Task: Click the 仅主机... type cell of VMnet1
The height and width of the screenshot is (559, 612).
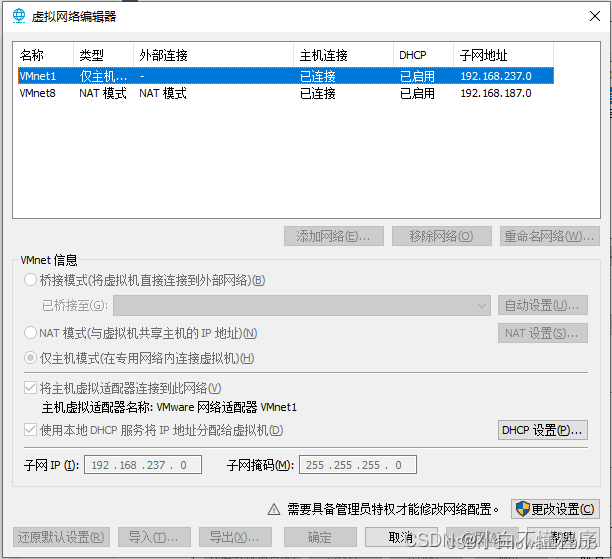Action: 103,76
